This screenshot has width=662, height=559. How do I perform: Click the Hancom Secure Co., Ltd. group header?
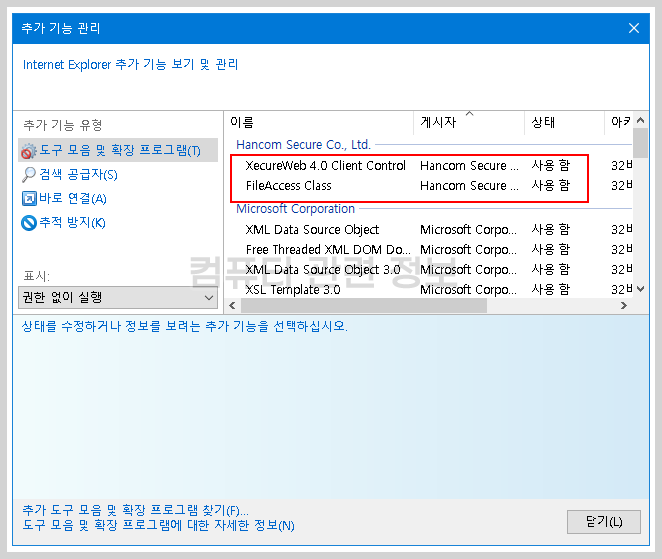point(303,145)
